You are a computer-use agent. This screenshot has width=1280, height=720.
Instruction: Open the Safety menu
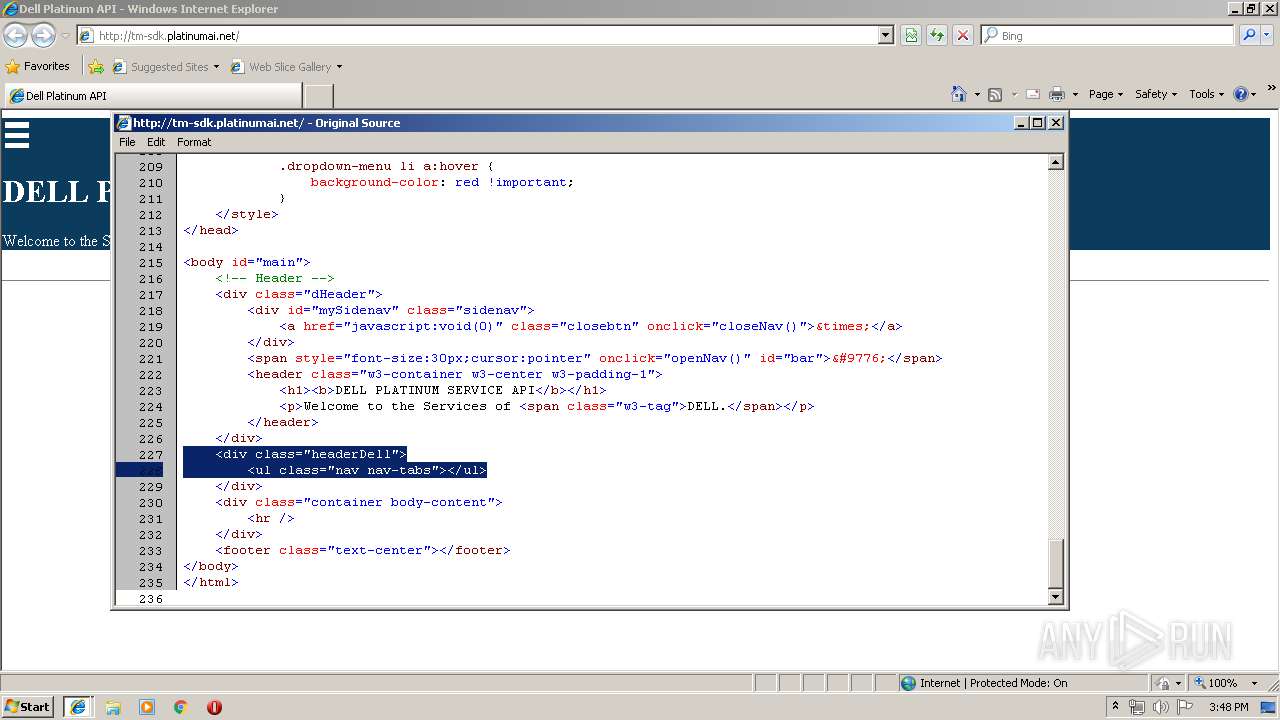[x=1156, y=94]
